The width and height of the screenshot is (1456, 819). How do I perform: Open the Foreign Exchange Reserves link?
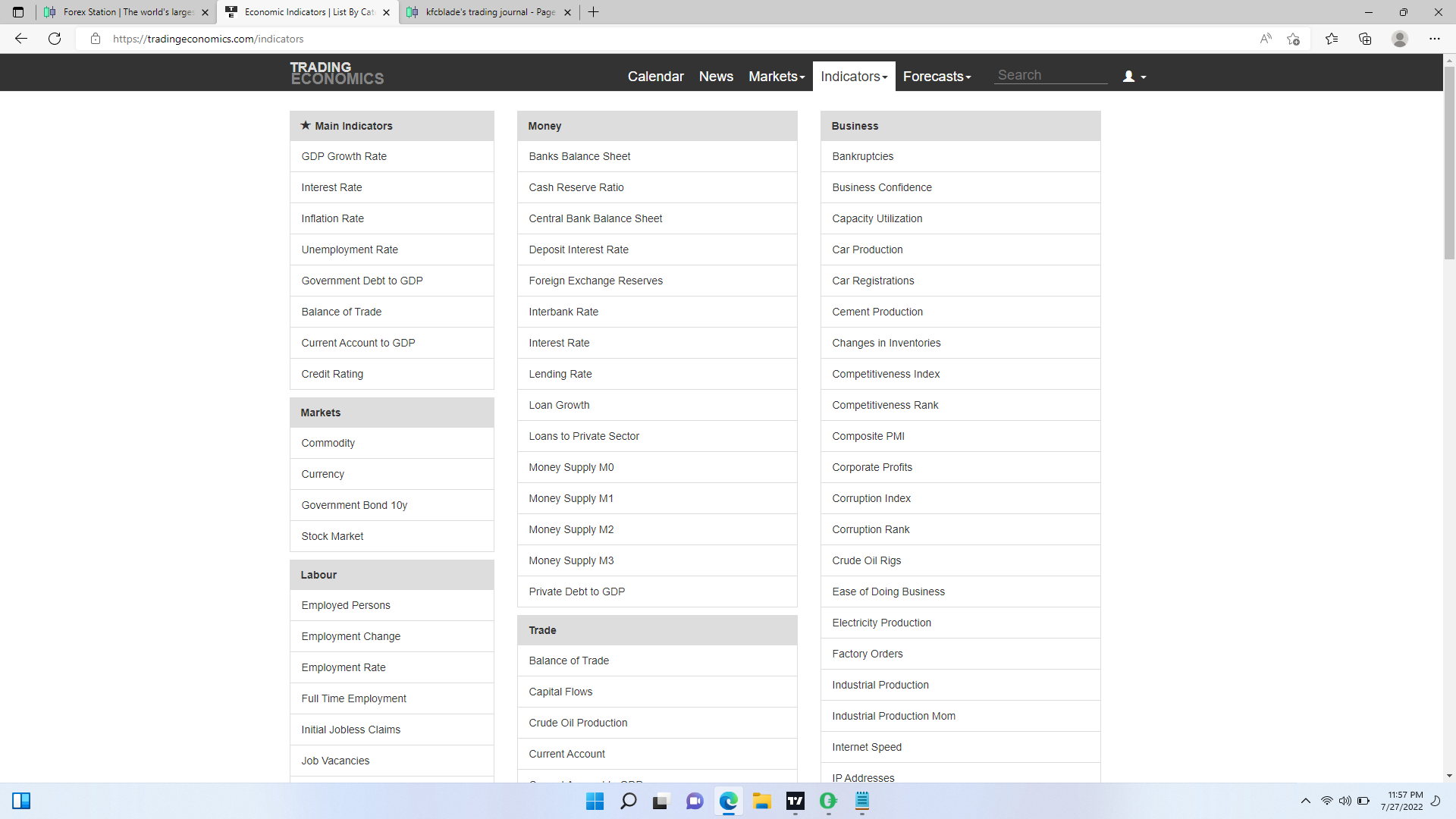[595, 281]
